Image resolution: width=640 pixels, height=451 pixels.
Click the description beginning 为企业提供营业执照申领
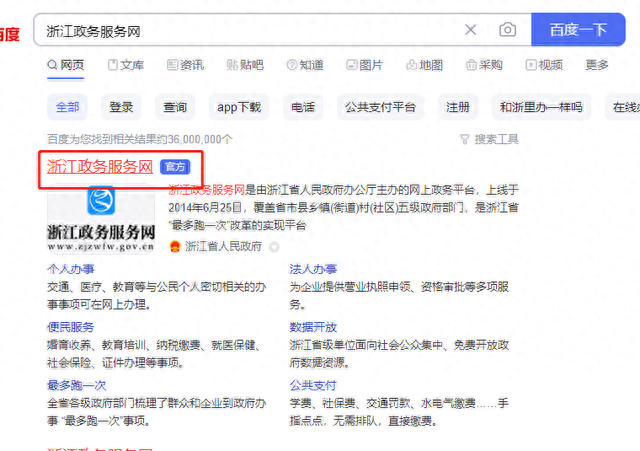click(x=399, y=295)
